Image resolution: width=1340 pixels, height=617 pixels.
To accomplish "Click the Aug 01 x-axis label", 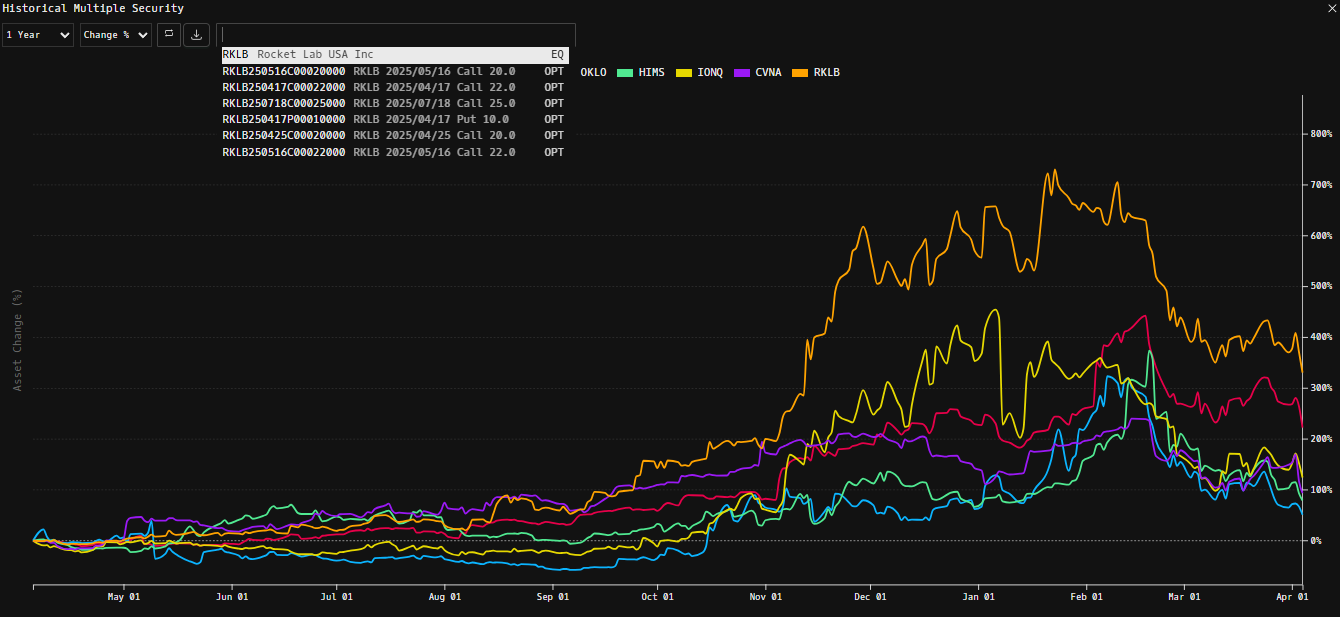I will coord(444,597).
